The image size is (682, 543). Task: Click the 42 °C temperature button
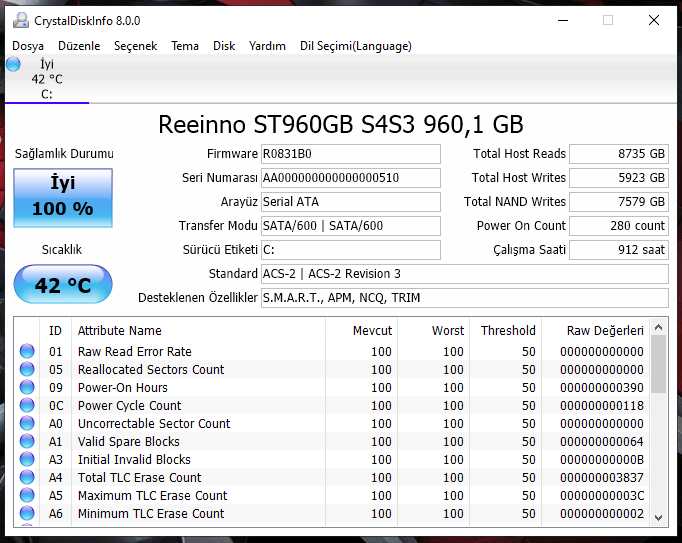(x=63, y=285)
